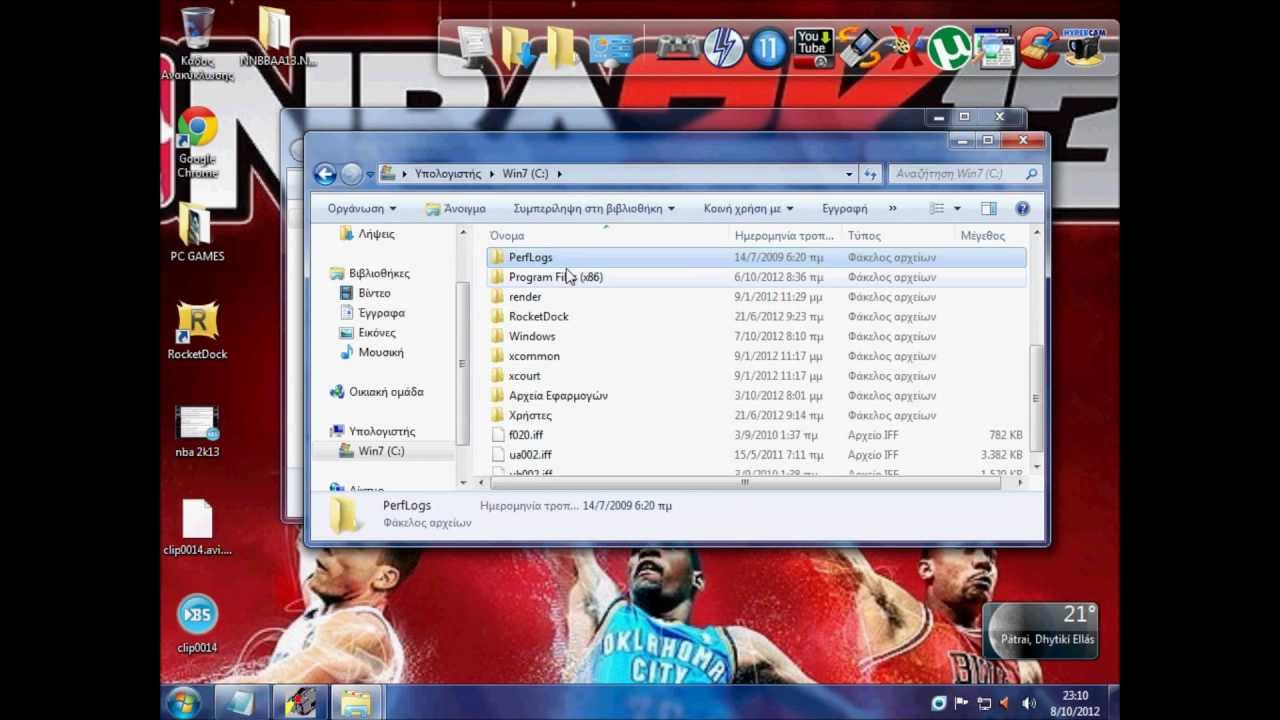Click the phone sync icon in the dock

coord(859,48)
